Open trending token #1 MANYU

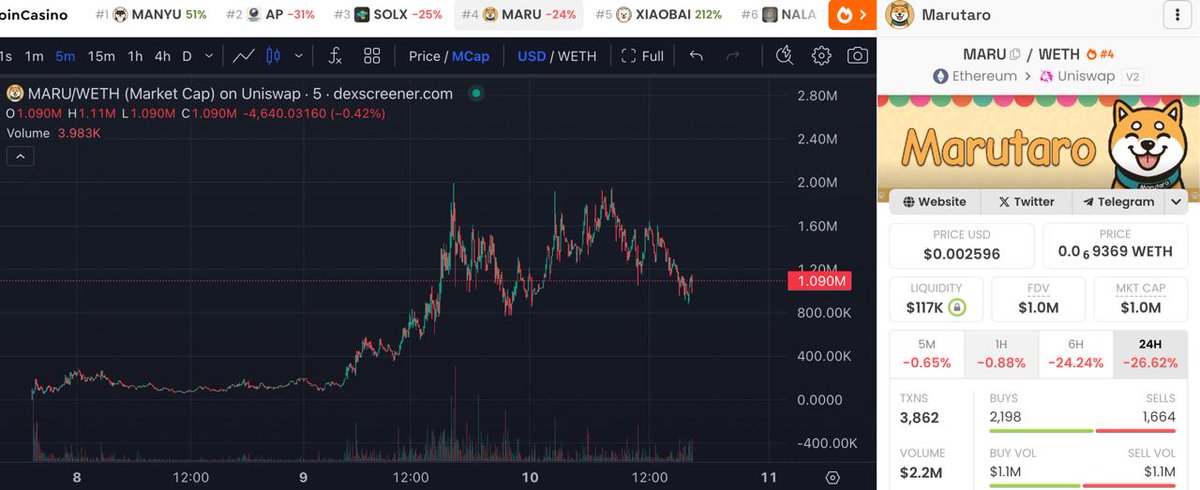point(151,15)
